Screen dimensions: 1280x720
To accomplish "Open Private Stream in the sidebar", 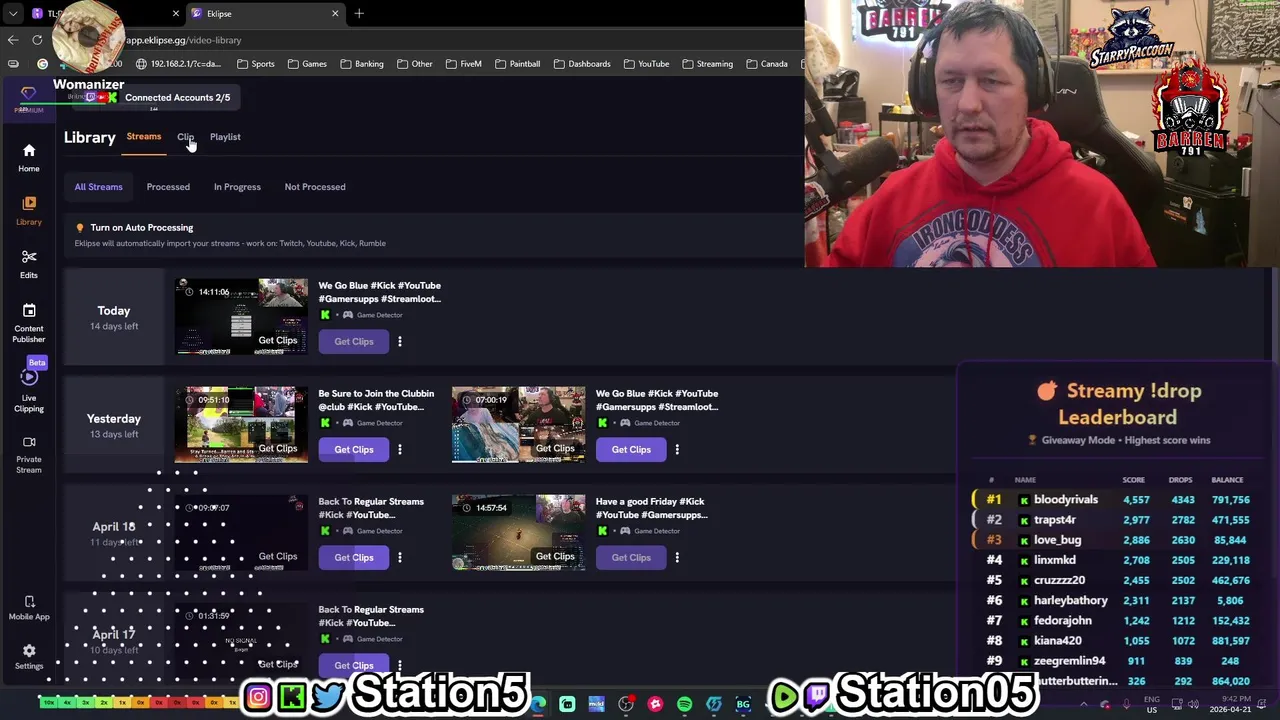I will pos(28,454).
